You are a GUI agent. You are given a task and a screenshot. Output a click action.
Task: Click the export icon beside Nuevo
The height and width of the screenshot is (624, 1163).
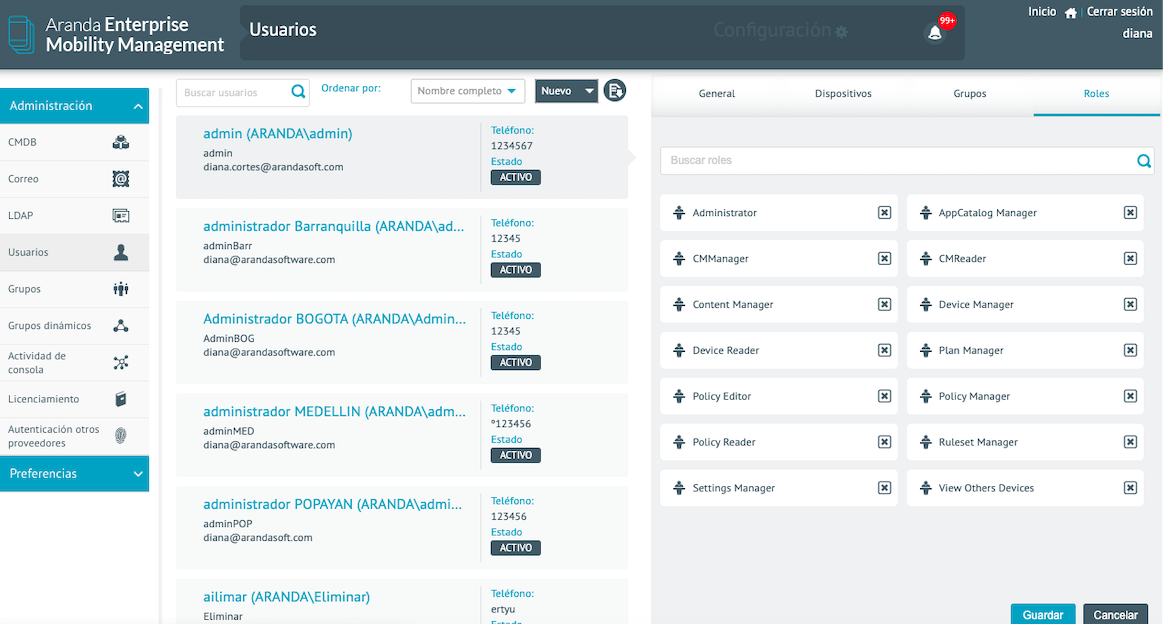point(615,91)
